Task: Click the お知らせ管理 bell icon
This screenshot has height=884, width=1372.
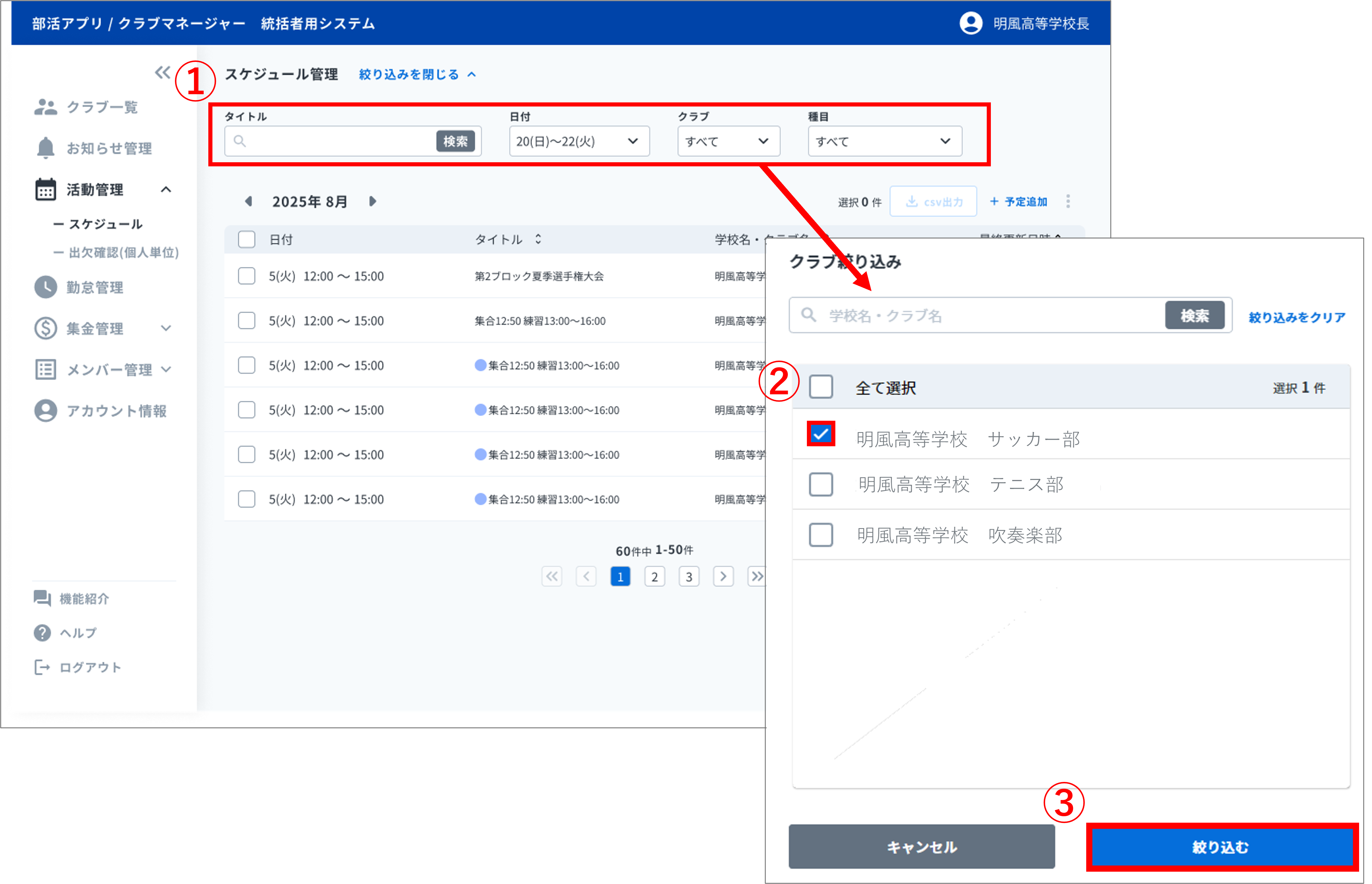Action: click(x=45, y=148)
